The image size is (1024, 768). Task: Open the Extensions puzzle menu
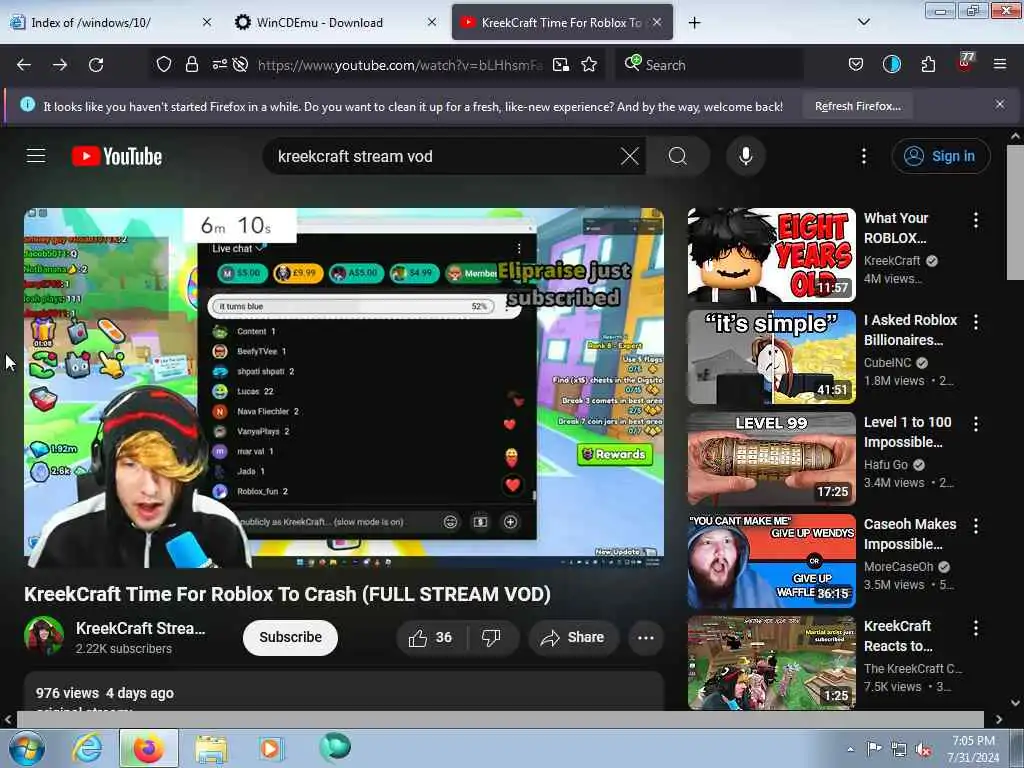click(928, 64)
